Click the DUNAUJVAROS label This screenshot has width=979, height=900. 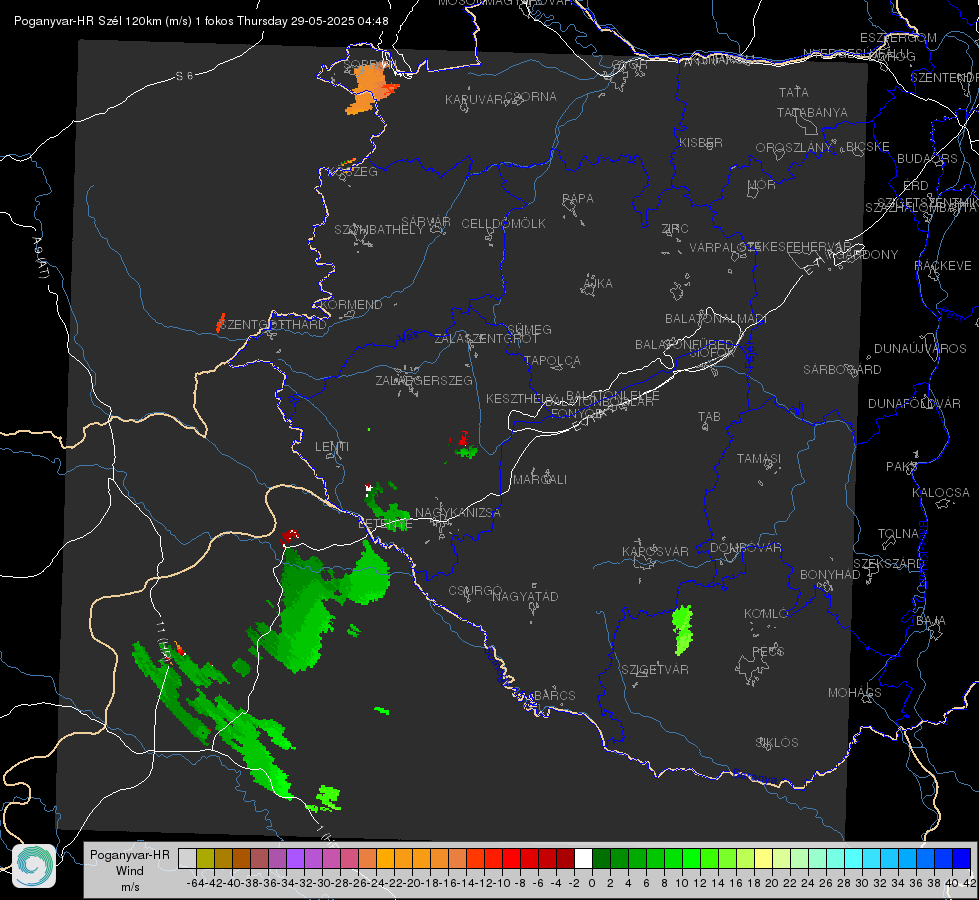coord(920,349)
